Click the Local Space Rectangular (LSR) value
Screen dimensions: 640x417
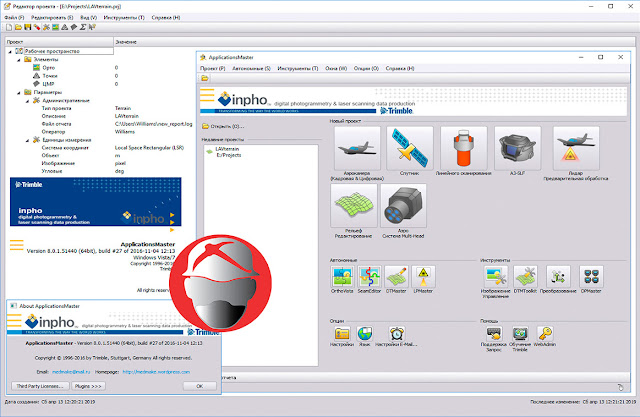(149, 148)
